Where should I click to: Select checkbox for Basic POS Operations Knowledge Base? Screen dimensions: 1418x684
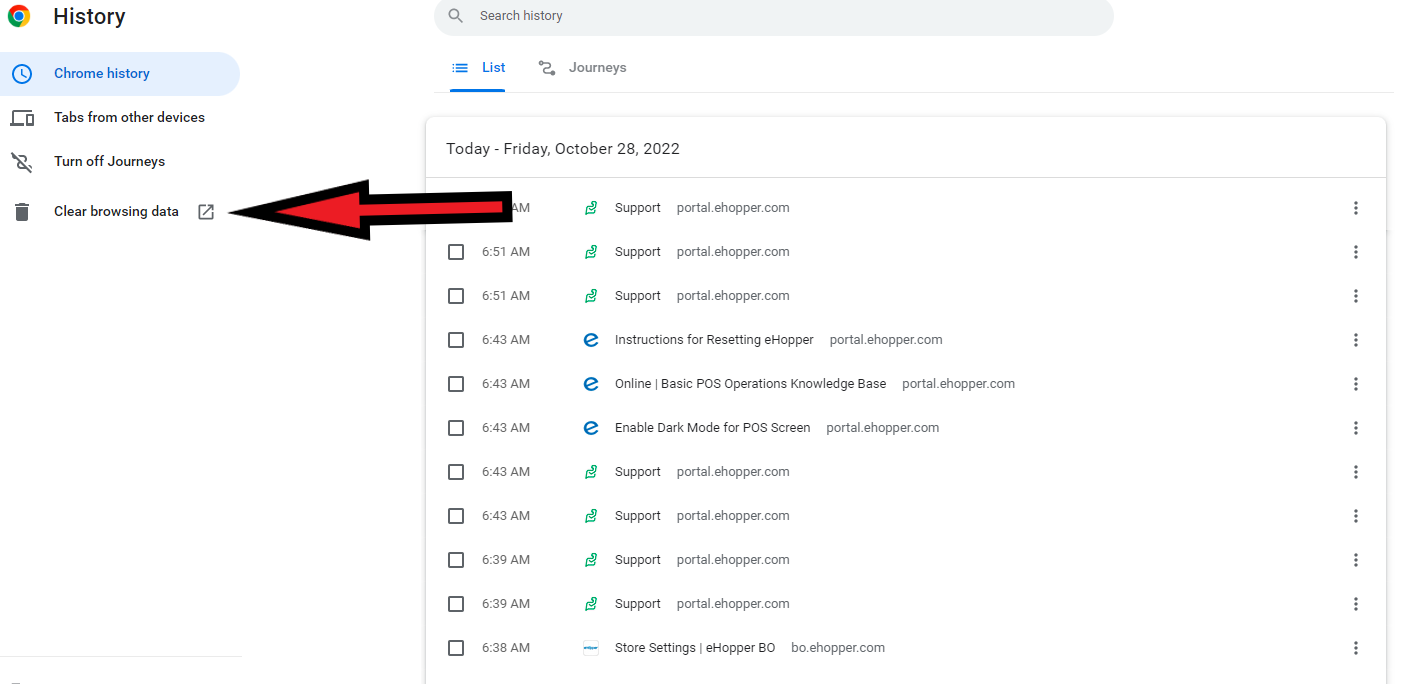[456, 384]
